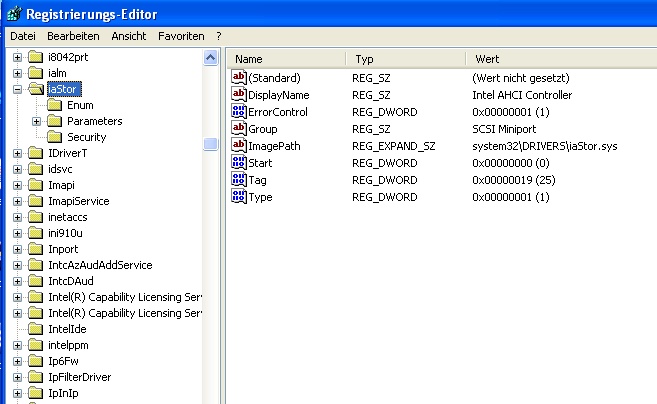Select the iaStor key label
Viewport: 657px width, 404px height.
(x=64, y=89)
